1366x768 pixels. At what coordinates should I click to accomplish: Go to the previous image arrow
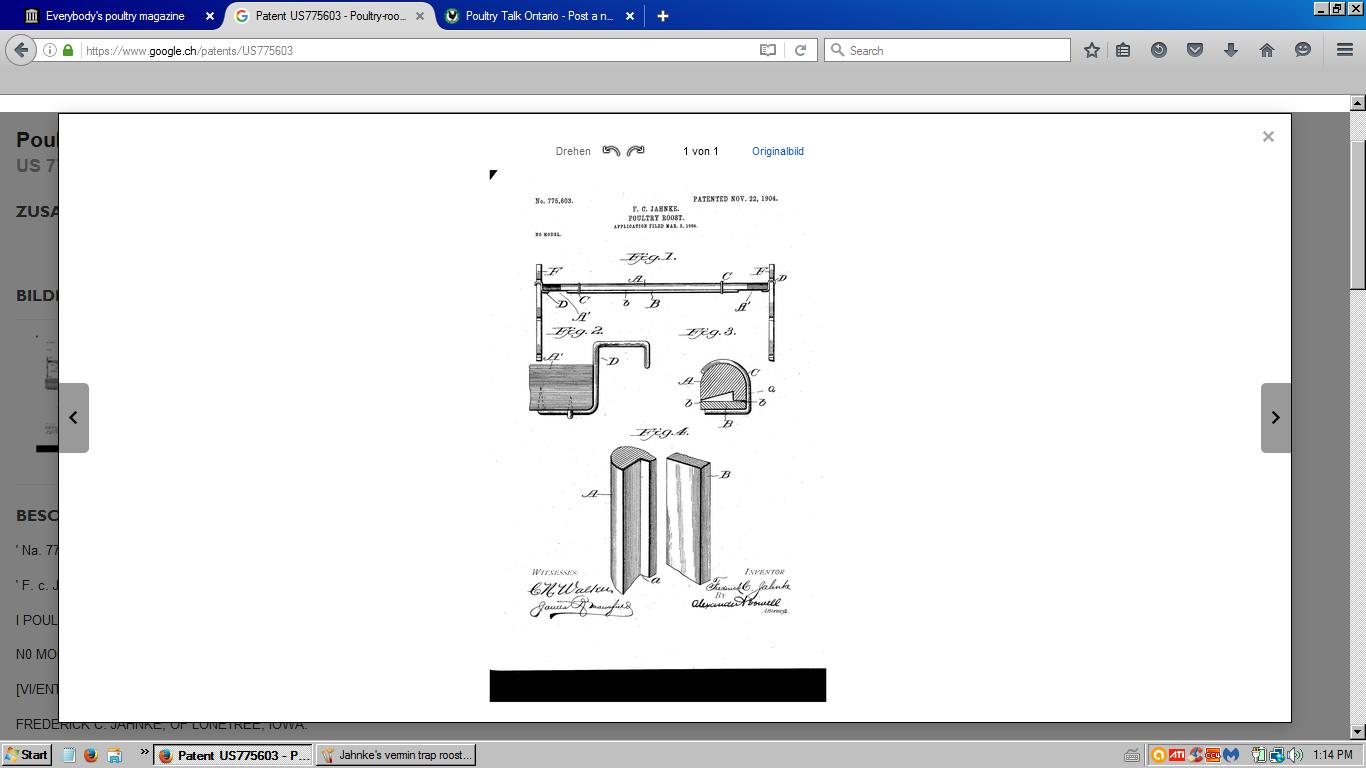click(73, 418)
